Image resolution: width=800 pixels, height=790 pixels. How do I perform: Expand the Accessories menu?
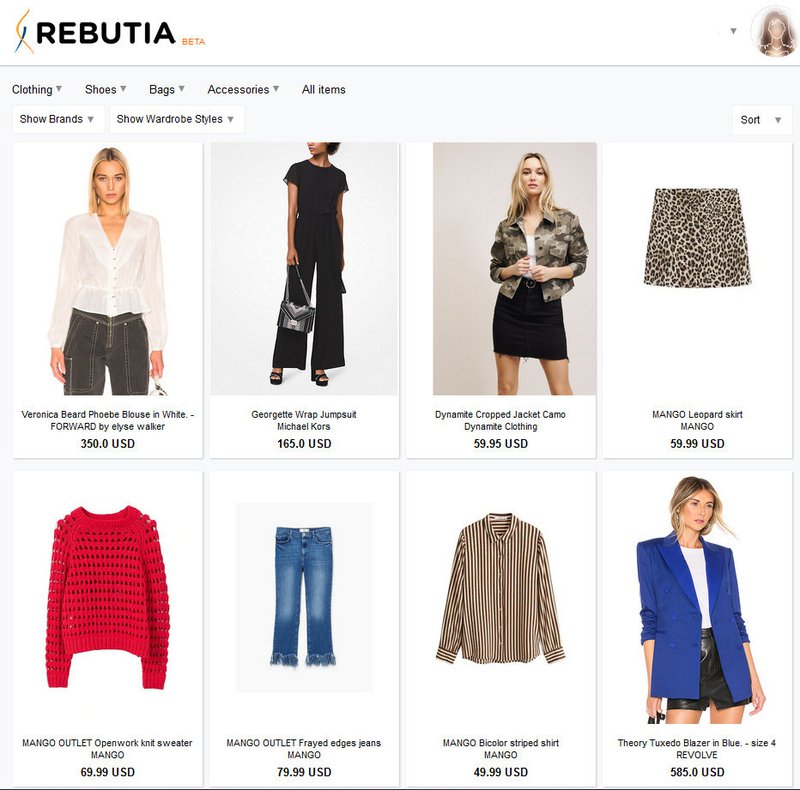(x=243, y=89)
